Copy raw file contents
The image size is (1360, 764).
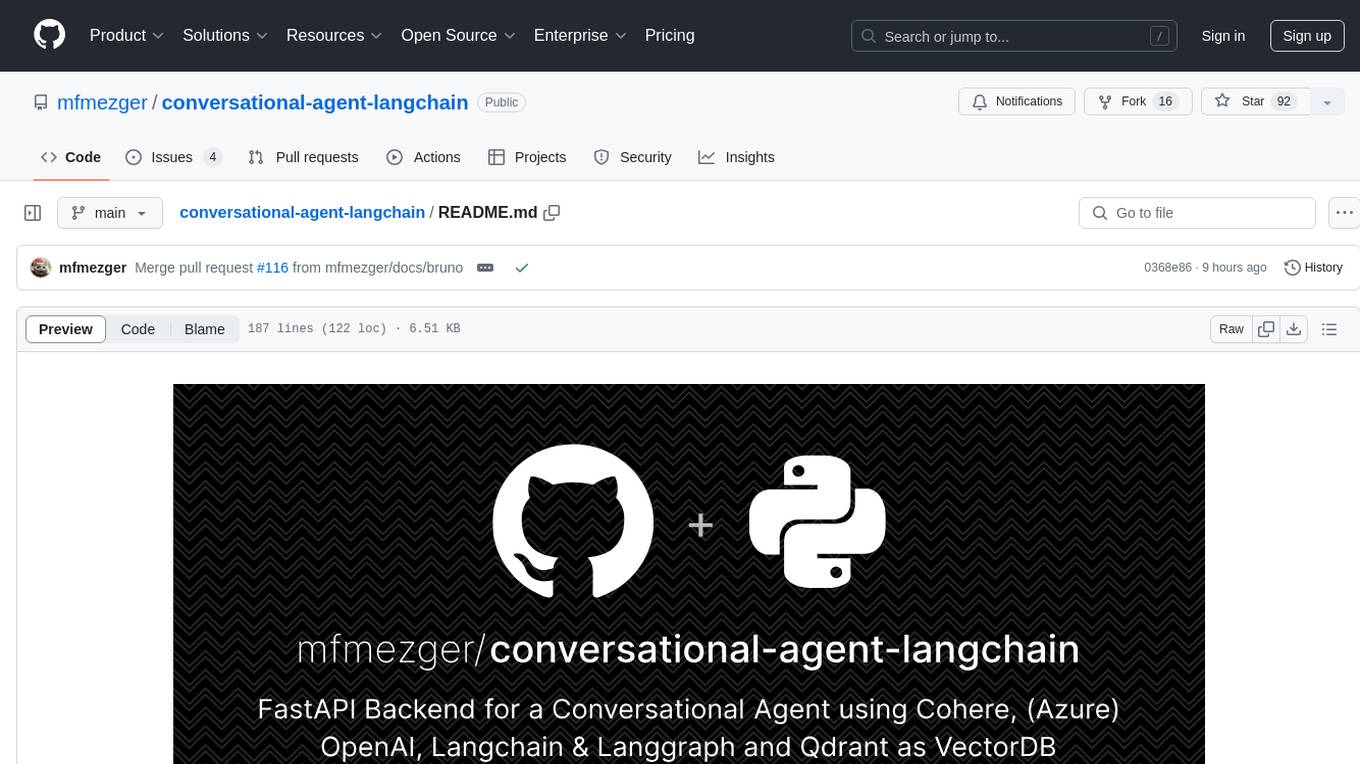(1266, 329)
